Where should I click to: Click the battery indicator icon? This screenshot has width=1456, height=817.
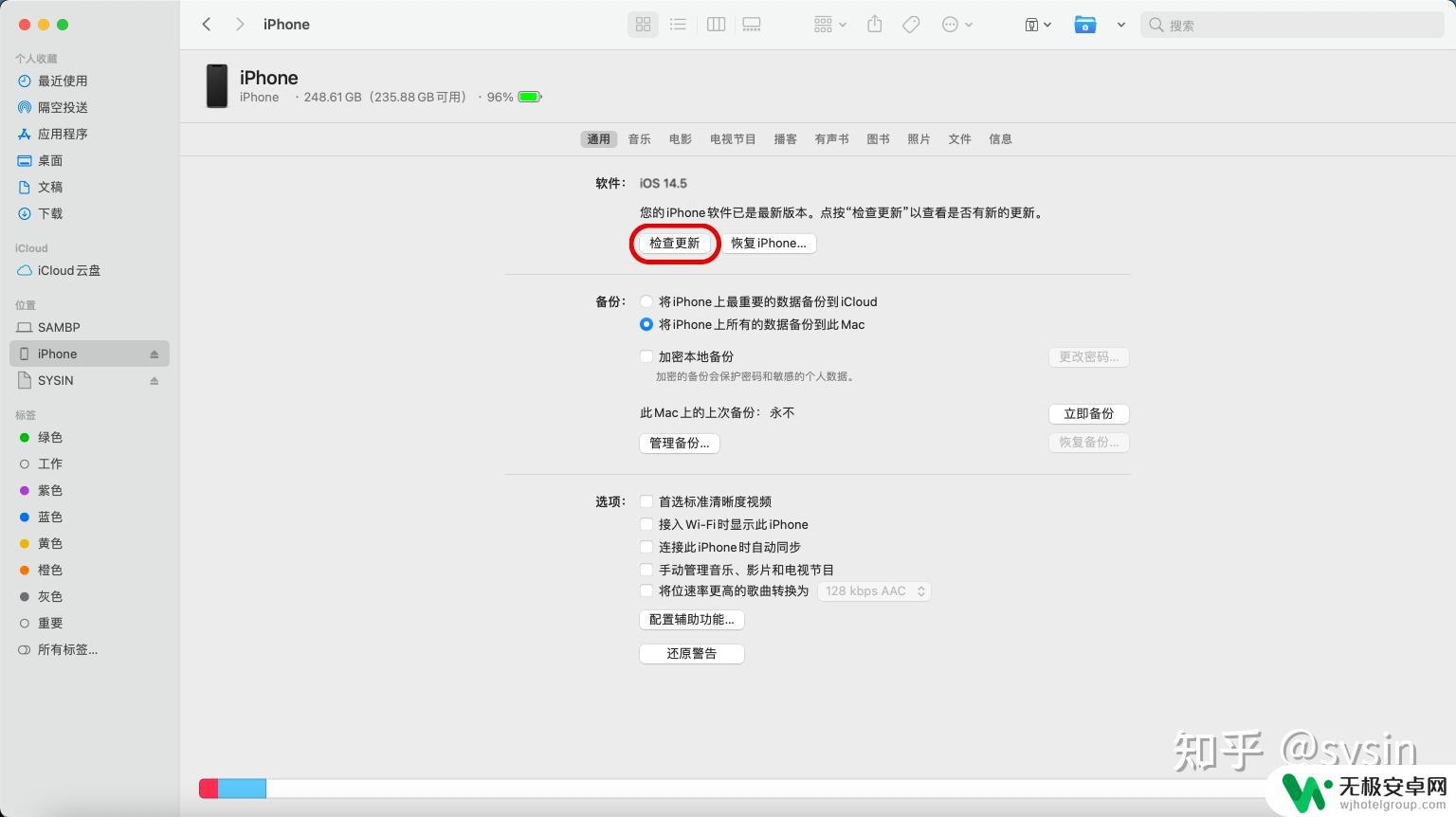530,97
